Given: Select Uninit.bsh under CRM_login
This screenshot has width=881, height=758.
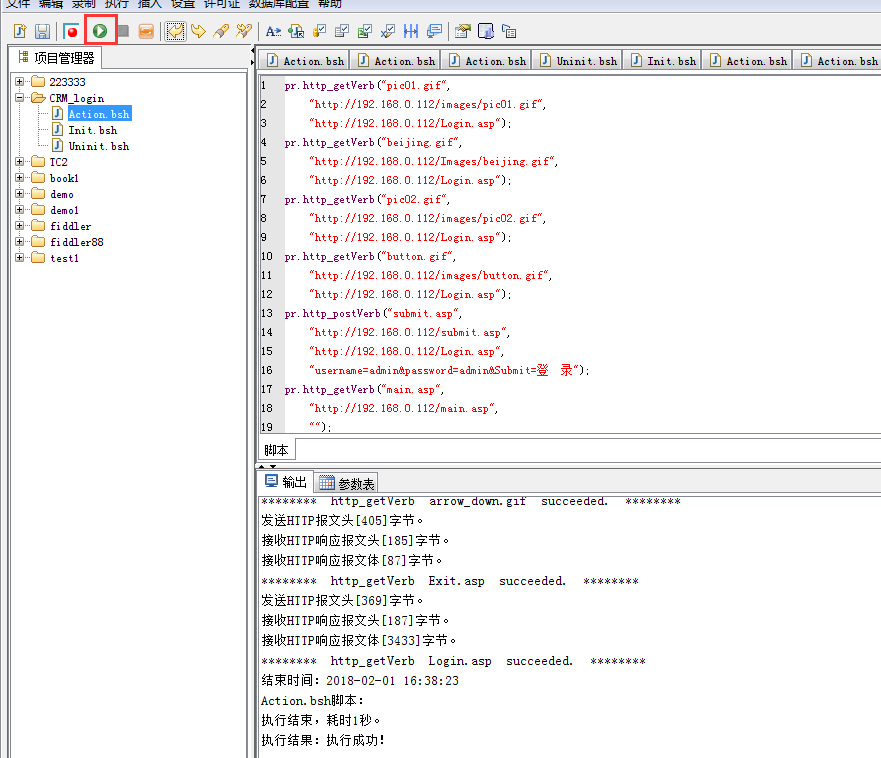Looking at the screenshot, I should (98, 146).
